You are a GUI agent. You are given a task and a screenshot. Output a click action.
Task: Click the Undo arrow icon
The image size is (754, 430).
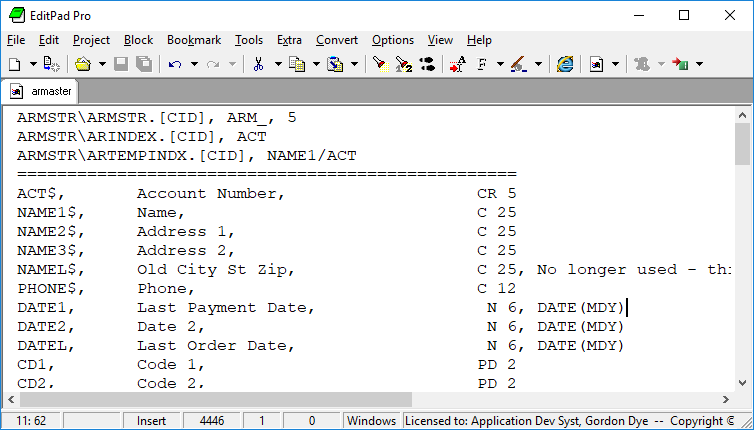pos(174,64)
